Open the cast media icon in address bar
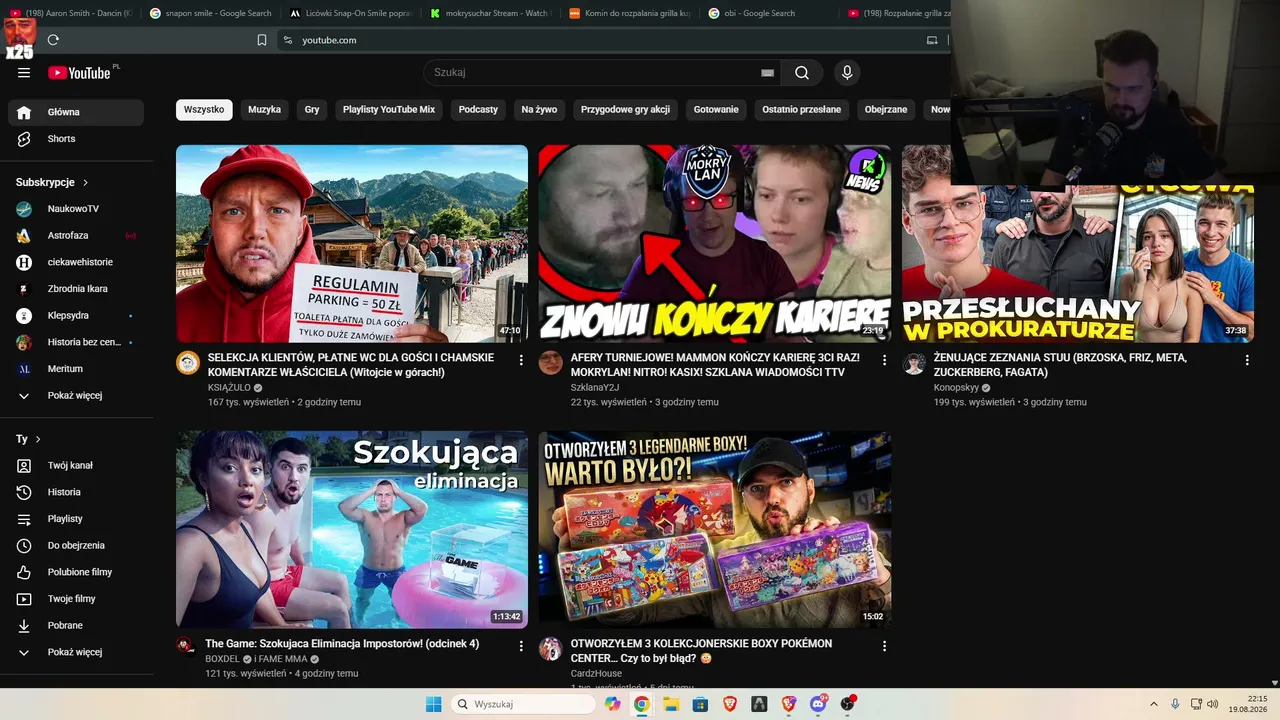Viewport: 1280px width, 720px height. click(x=932, y=40)
